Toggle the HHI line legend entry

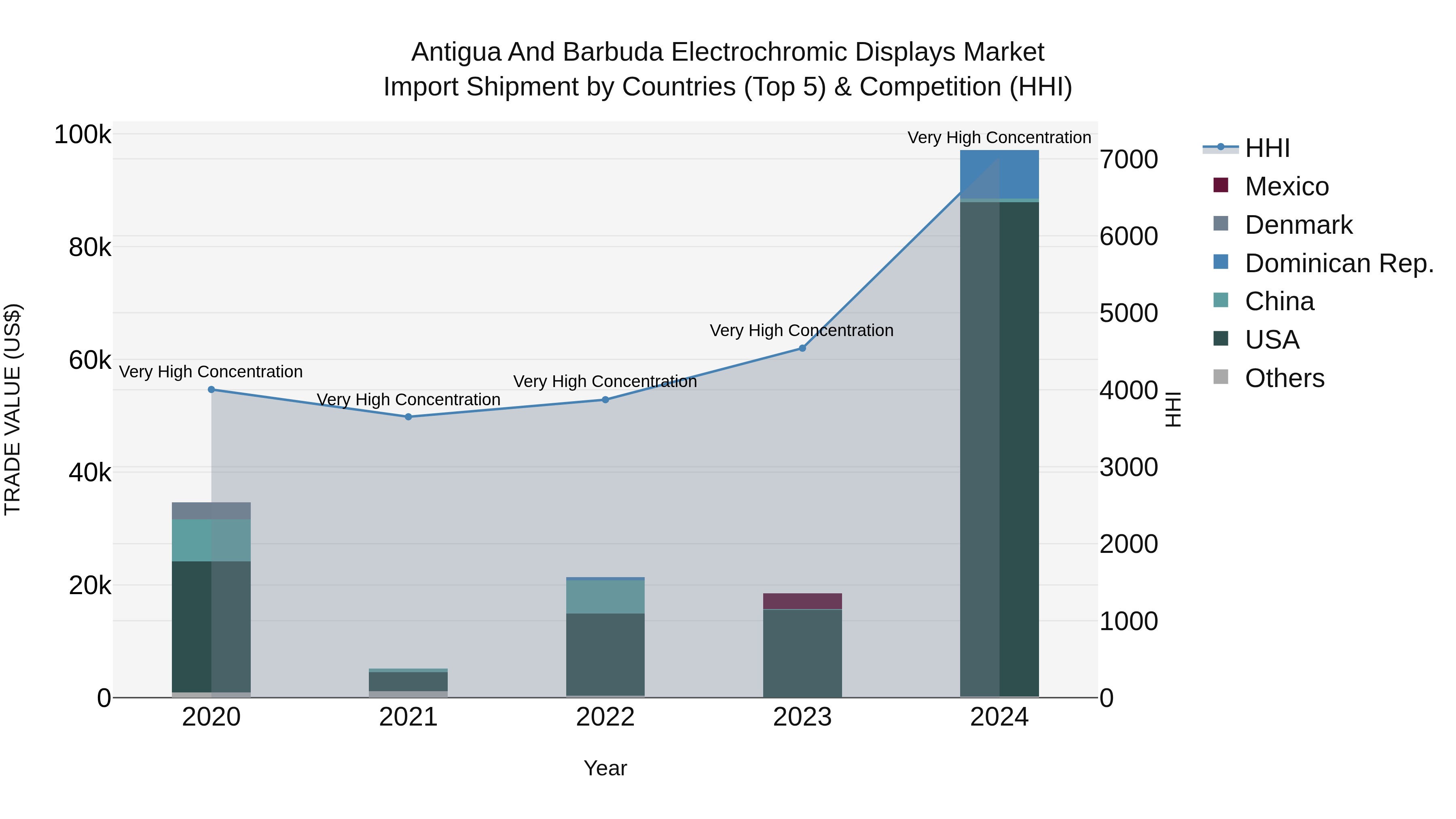click(1246, 148)
